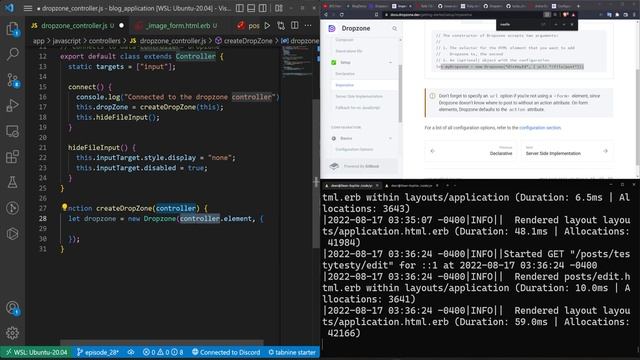Viewport: 640px width, 360px height.
Task: Open the Extensions view
Action: pyautogui.click(x=12, y=157)
